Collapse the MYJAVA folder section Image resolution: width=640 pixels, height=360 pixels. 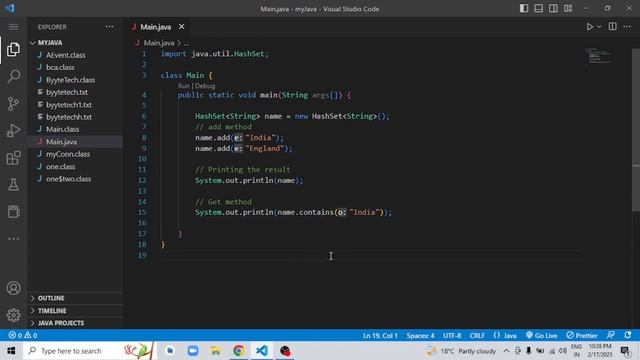(75, 43)
